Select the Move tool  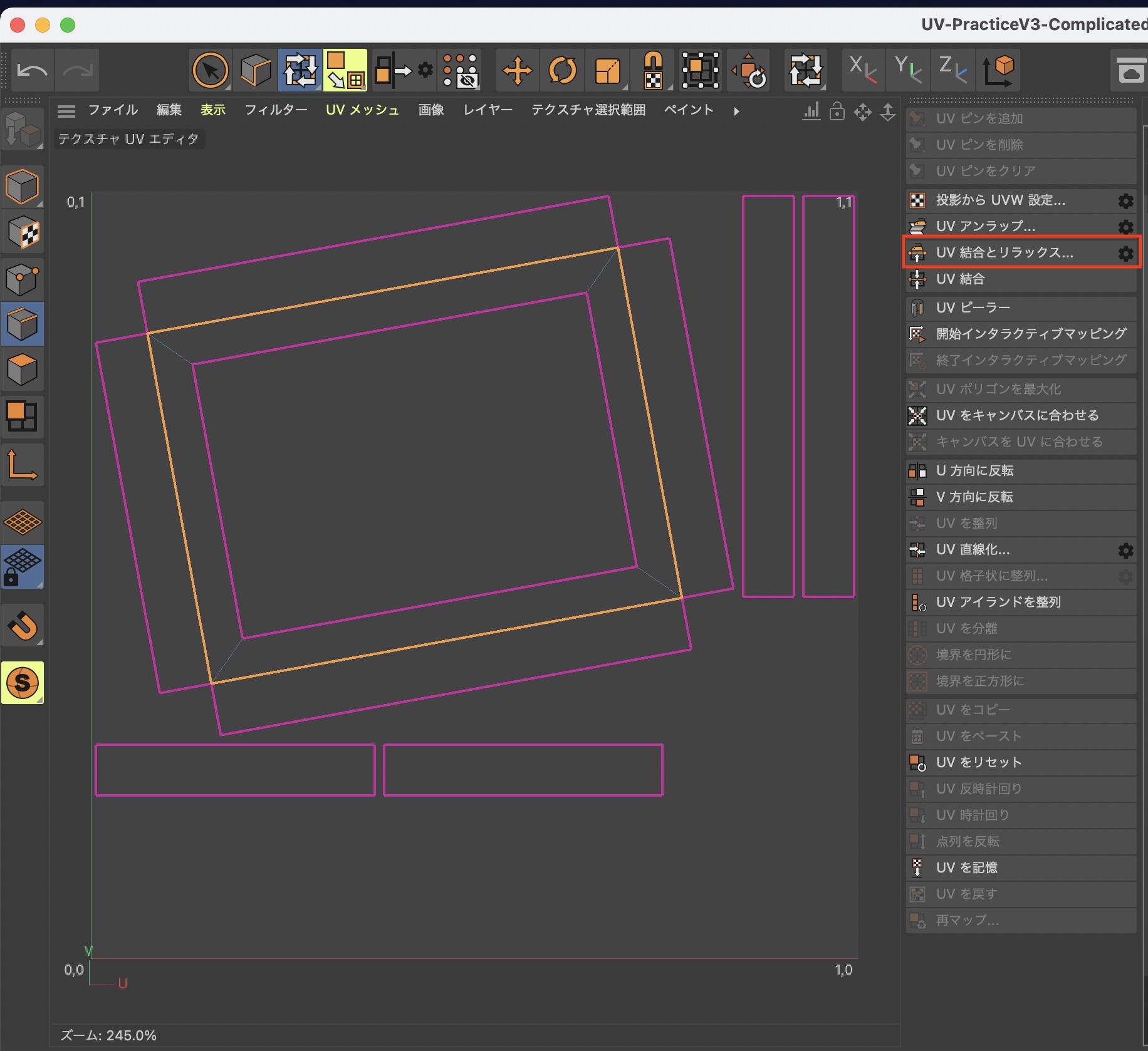(517, 70)
